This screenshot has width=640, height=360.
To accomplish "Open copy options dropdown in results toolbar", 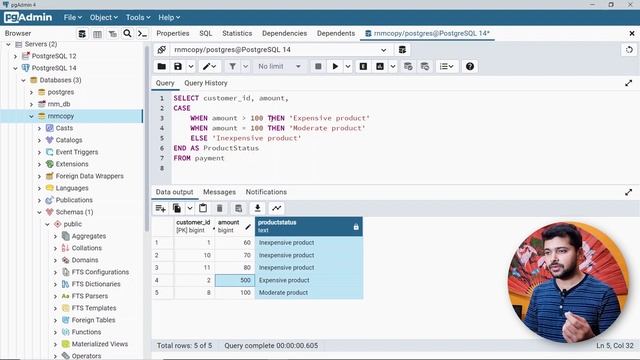I will [190, 208].
